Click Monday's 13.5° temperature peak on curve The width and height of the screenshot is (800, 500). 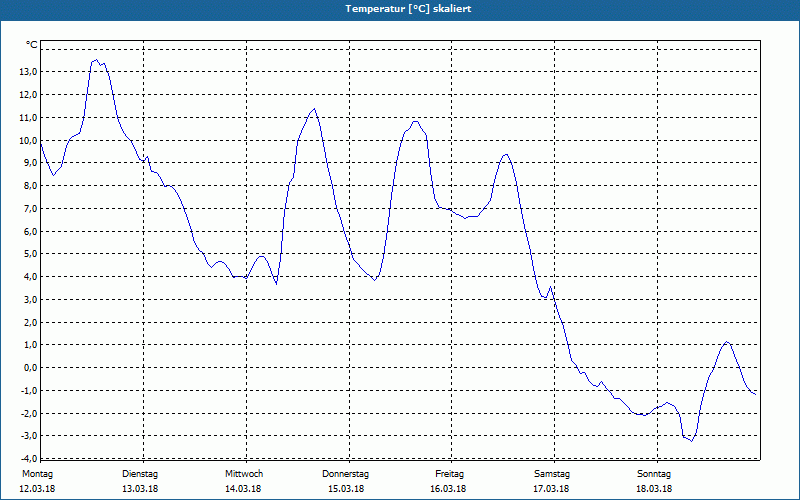coord(96,60)
